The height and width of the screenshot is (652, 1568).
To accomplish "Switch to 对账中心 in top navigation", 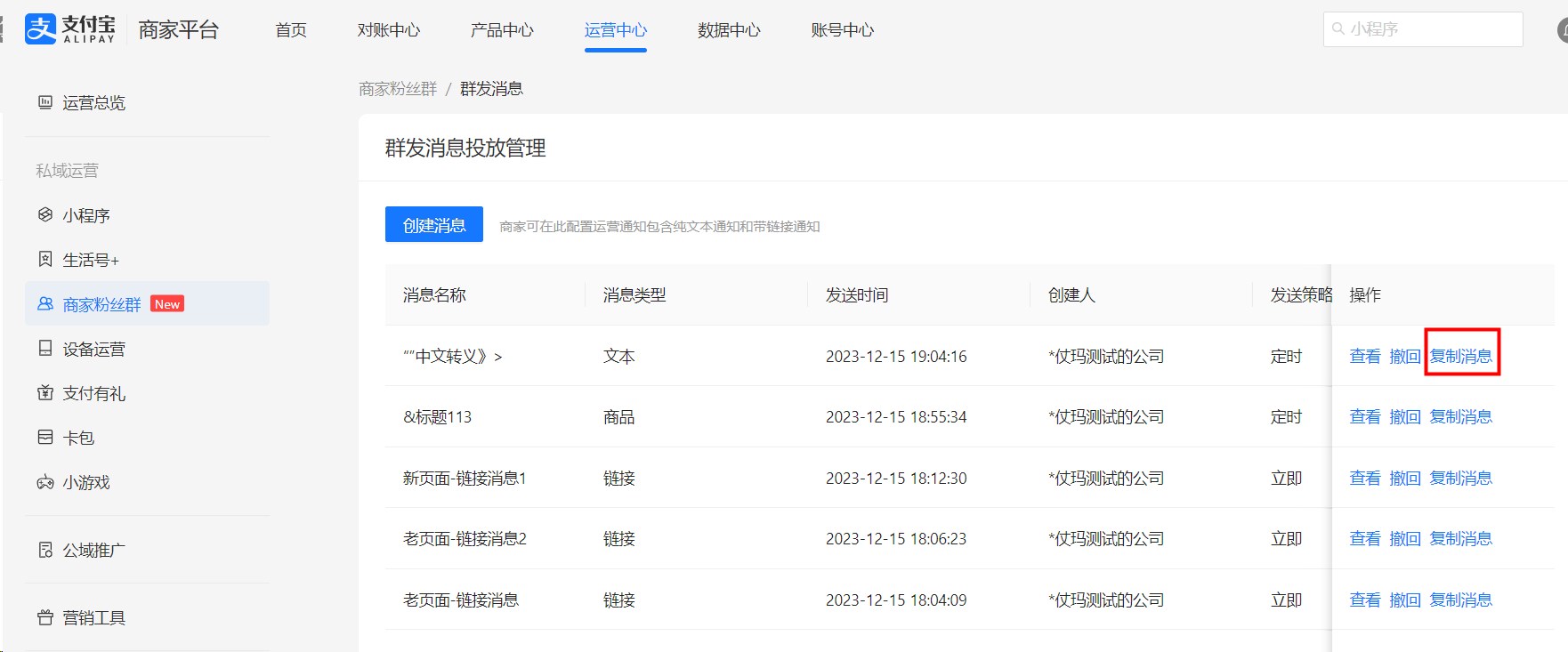I will (388, 30).
